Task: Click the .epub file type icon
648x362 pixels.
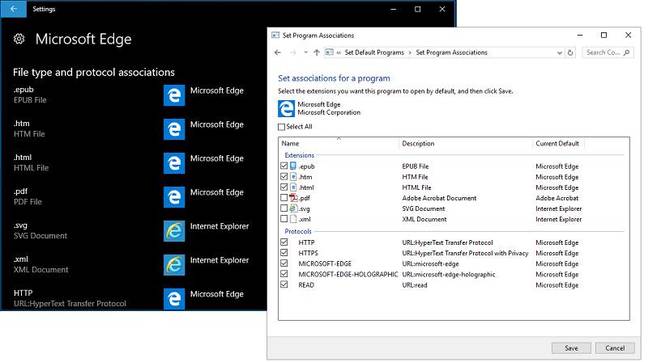Action: point(293,166)
